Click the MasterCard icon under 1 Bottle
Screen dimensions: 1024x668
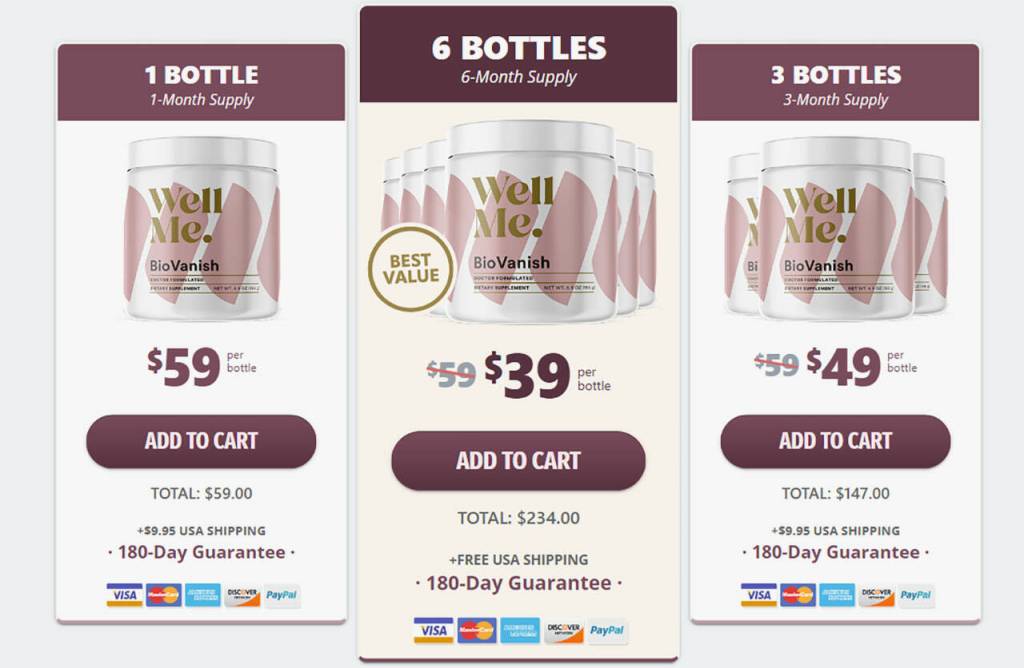point(164,596)
